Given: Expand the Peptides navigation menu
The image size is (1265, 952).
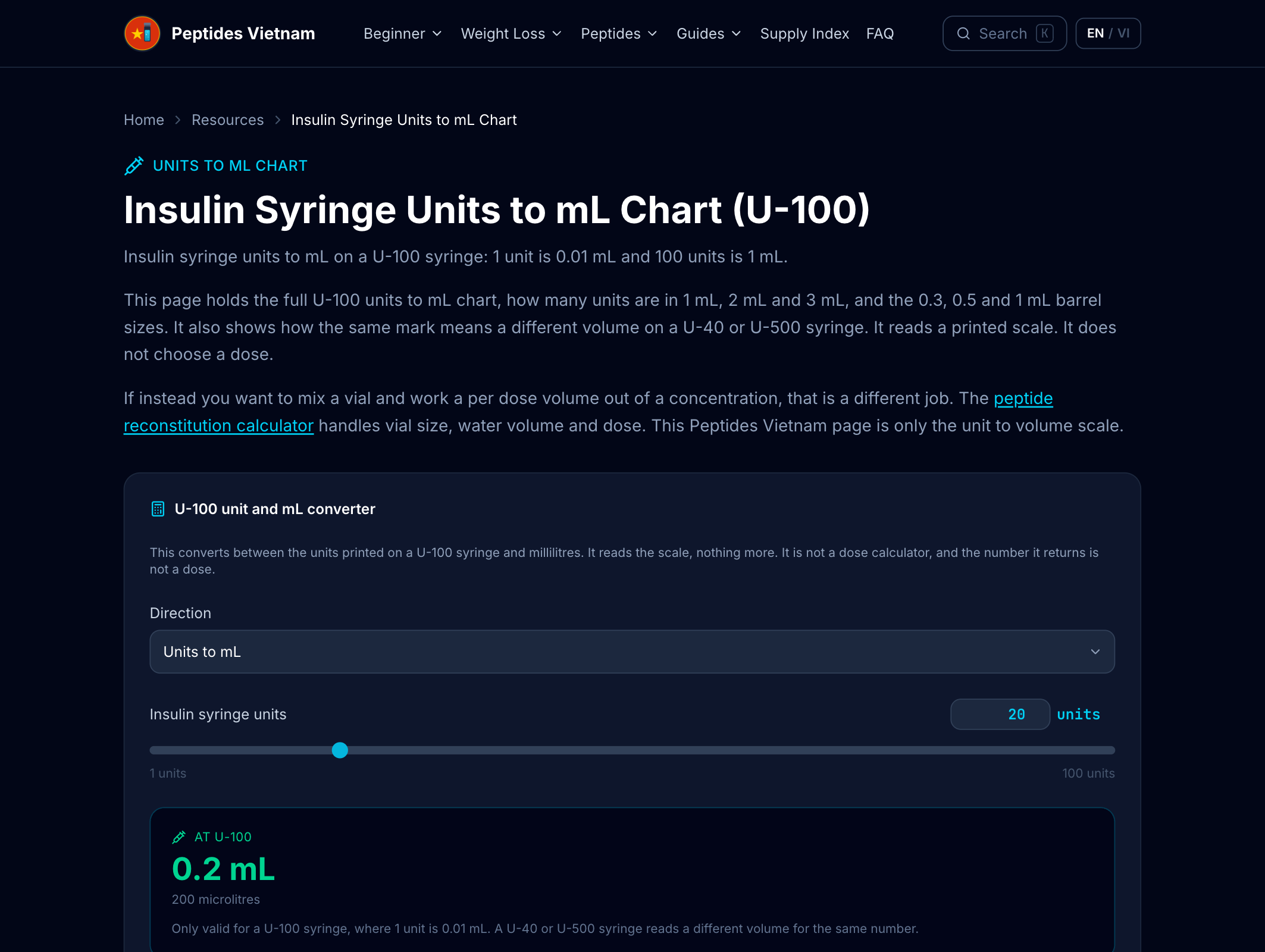Looking at the screenshot, I should pos(619,33).
